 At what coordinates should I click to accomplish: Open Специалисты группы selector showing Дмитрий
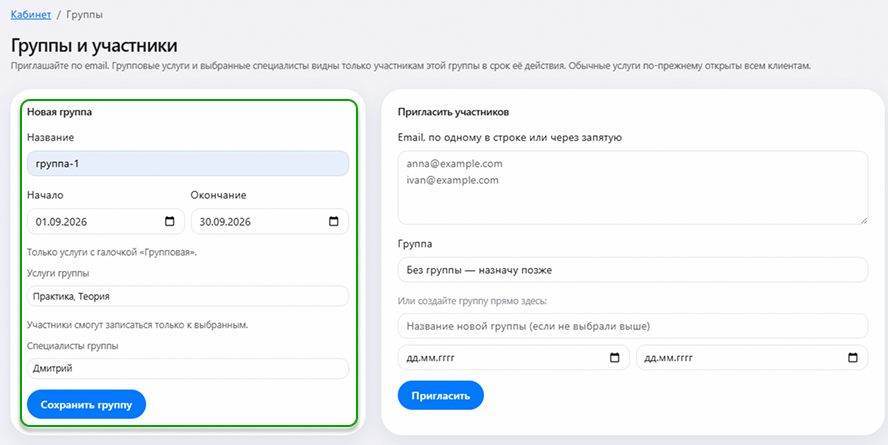pyautogui.click(x=188, y=369)
